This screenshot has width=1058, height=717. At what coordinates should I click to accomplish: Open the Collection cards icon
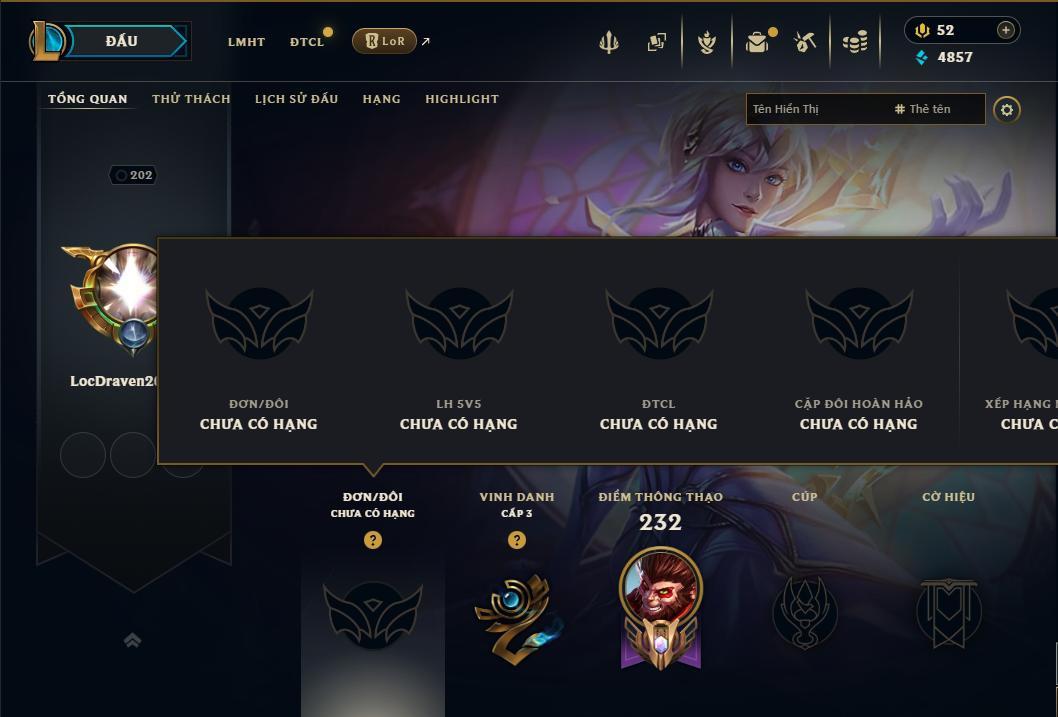click(x=657, y=42)
